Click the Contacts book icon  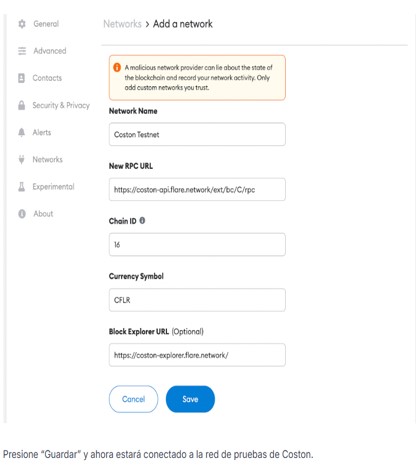(21, 78)
